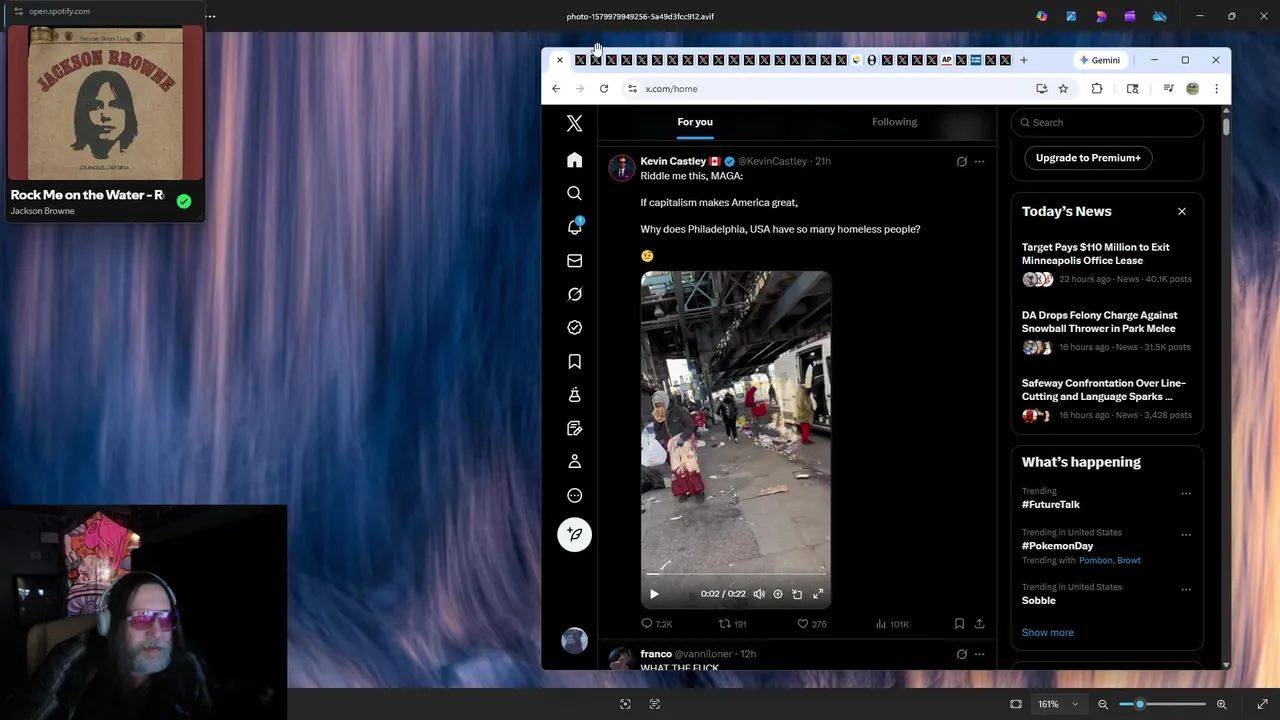Open video settings gear icon
Viewport: 1280px width, 720px height.
pos(778,594)
